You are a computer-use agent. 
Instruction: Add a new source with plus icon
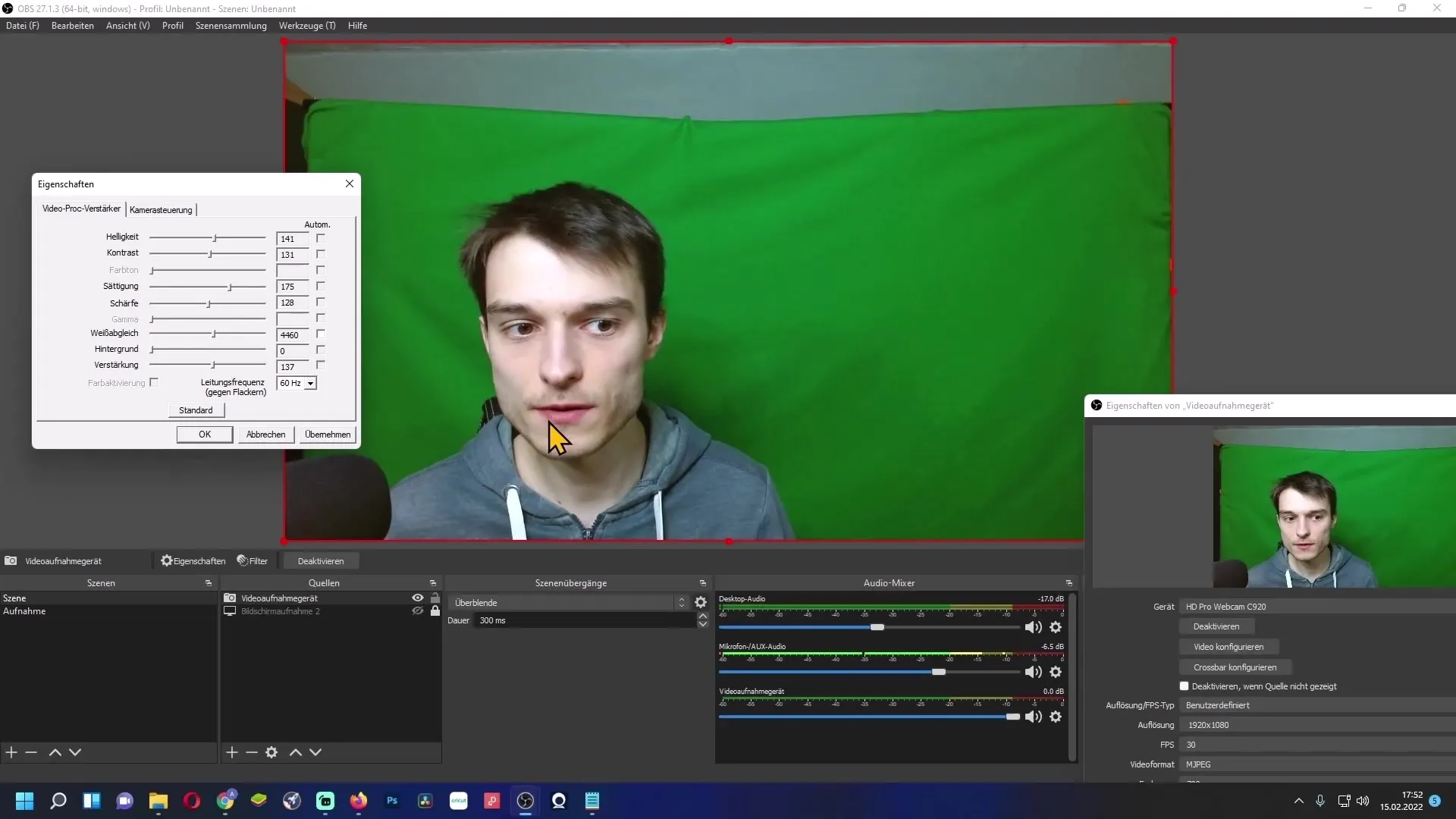[x=232, y=752]
